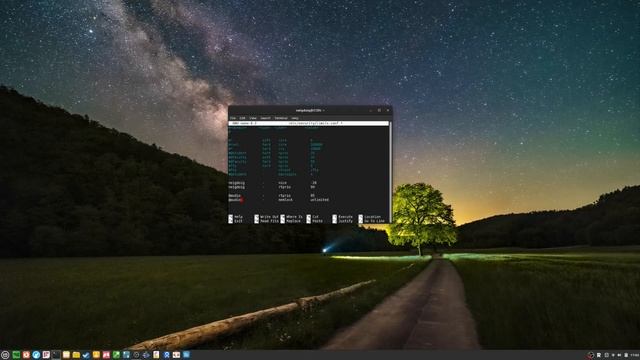Open the red app icon in taskbar

pos(106,355)
